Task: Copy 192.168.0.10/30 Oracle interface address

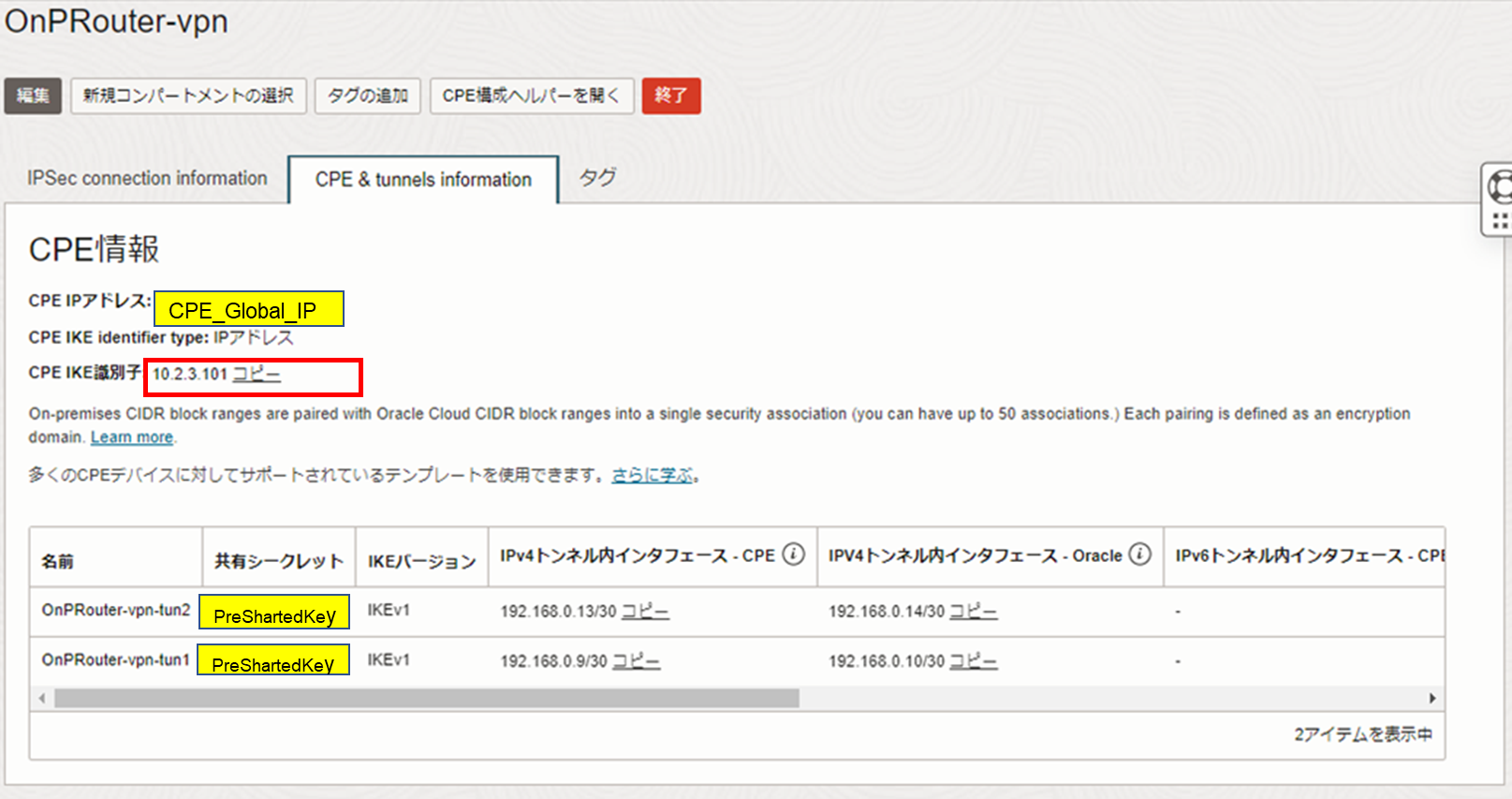Action: pos(974,661)
